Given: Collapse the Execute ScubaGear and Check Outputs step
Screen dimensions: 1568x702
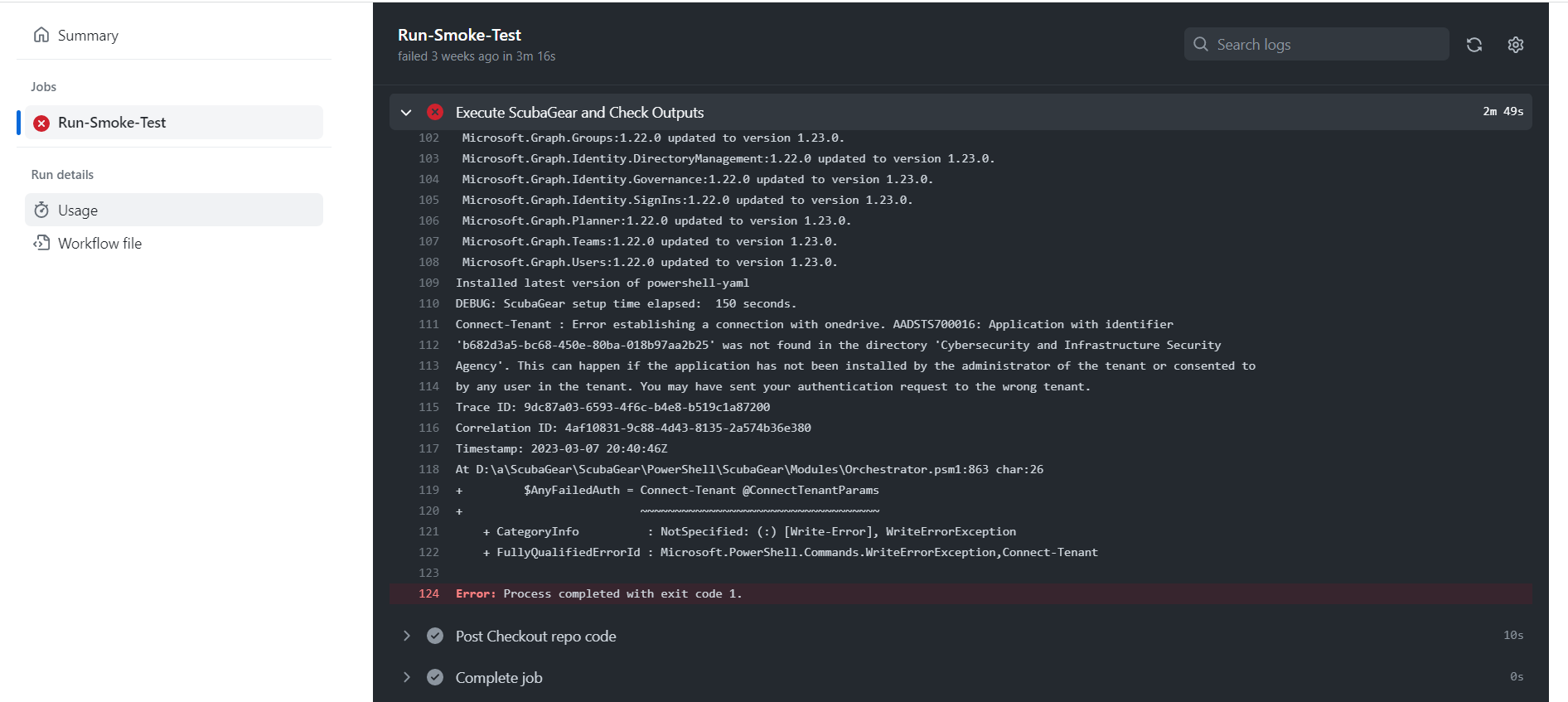Looking at the screenshot, I should [406, 112].
